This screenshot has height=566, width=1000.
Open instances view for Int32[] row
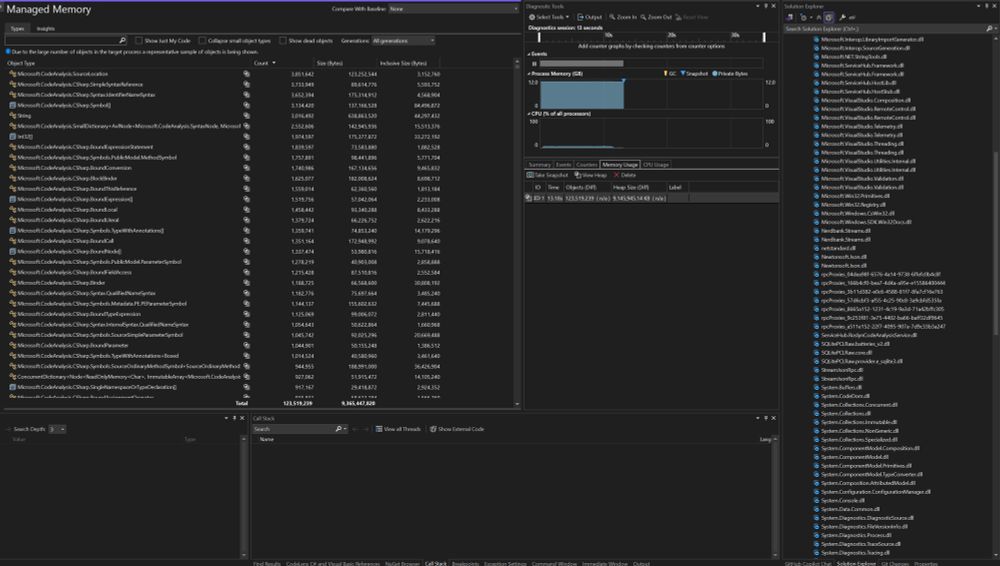coord(246,137)
